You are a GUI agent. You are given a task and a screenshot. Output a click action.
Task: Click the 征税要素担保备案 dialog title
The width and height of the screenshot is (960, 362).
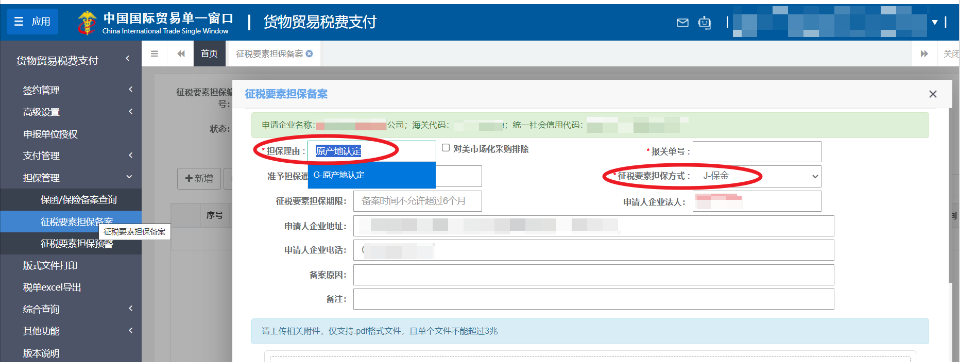coord(286,94)
